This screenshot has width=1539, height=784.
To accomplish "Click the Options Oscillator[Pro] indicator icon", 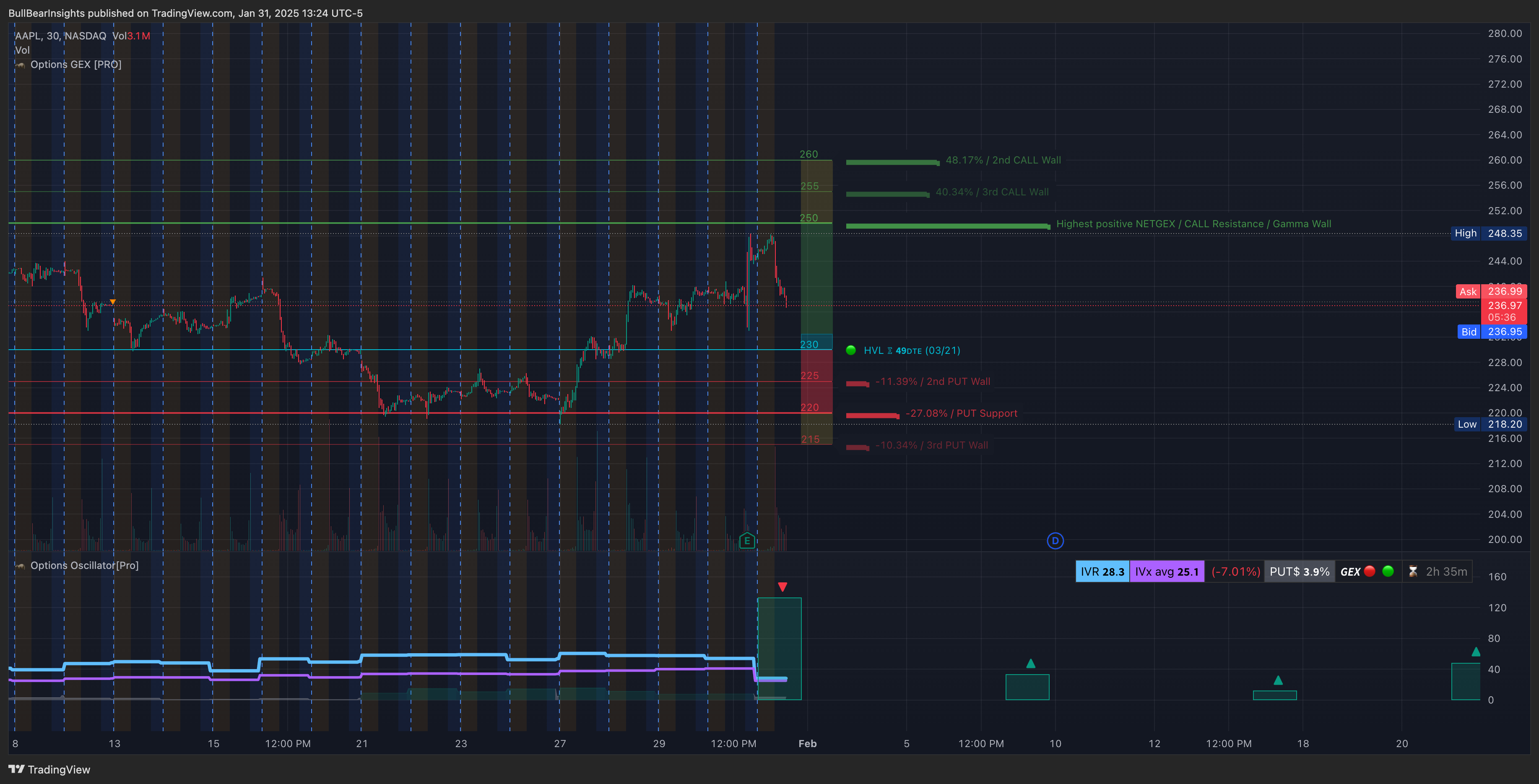I will coord(21,566).
